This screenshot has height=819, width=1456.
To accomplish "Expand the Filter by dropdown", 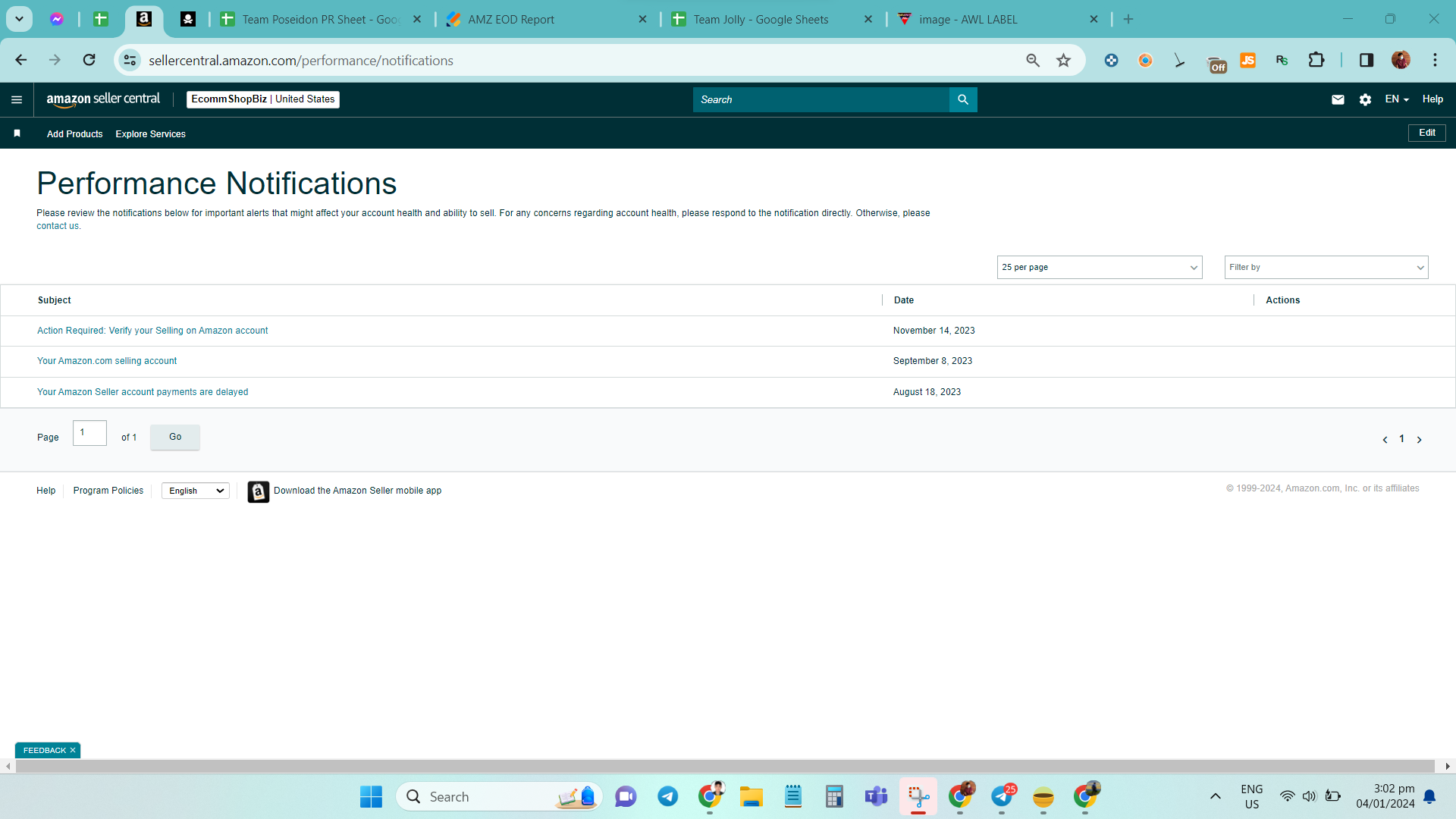I will (1326, 267).
